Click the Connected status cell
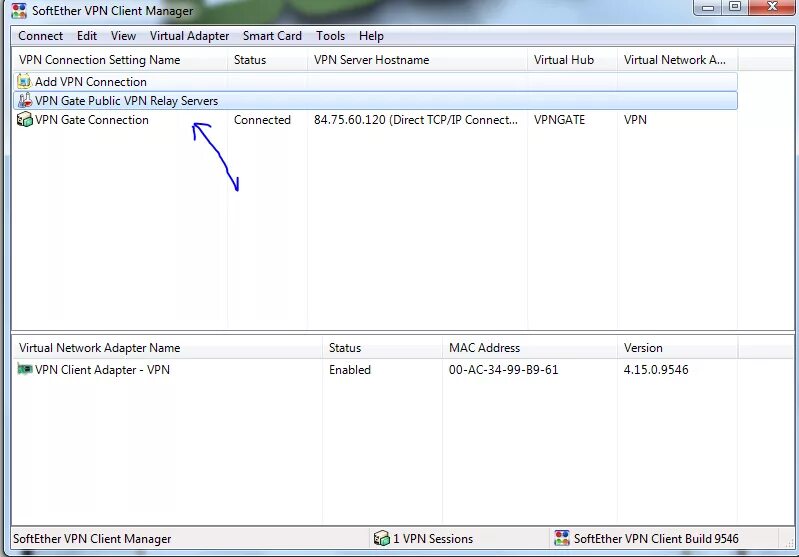The width and height of the screenshot is (799, 557). point(262,120)
